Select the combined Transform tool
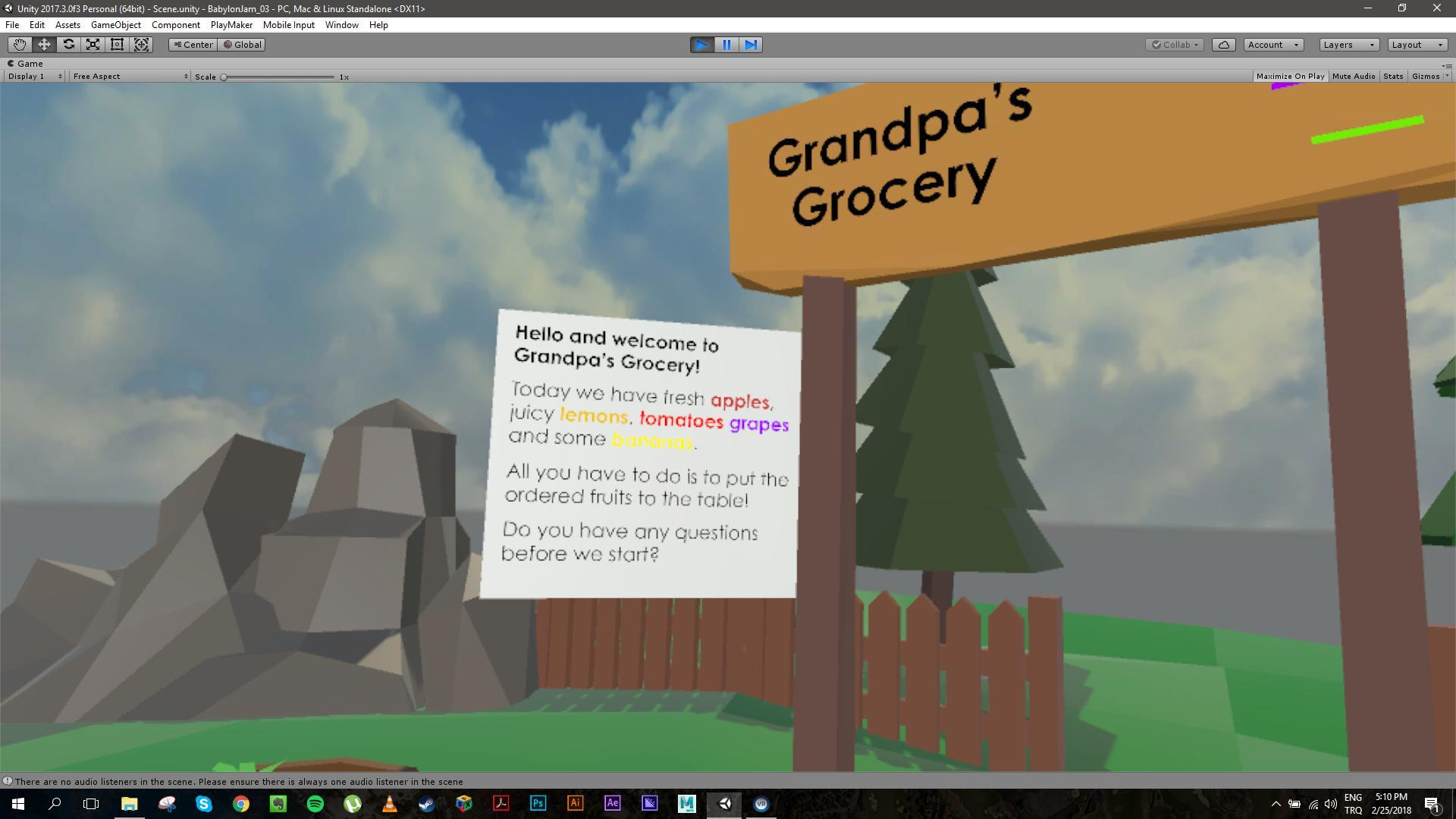The image size is (1456, 819). coord(141,45)
